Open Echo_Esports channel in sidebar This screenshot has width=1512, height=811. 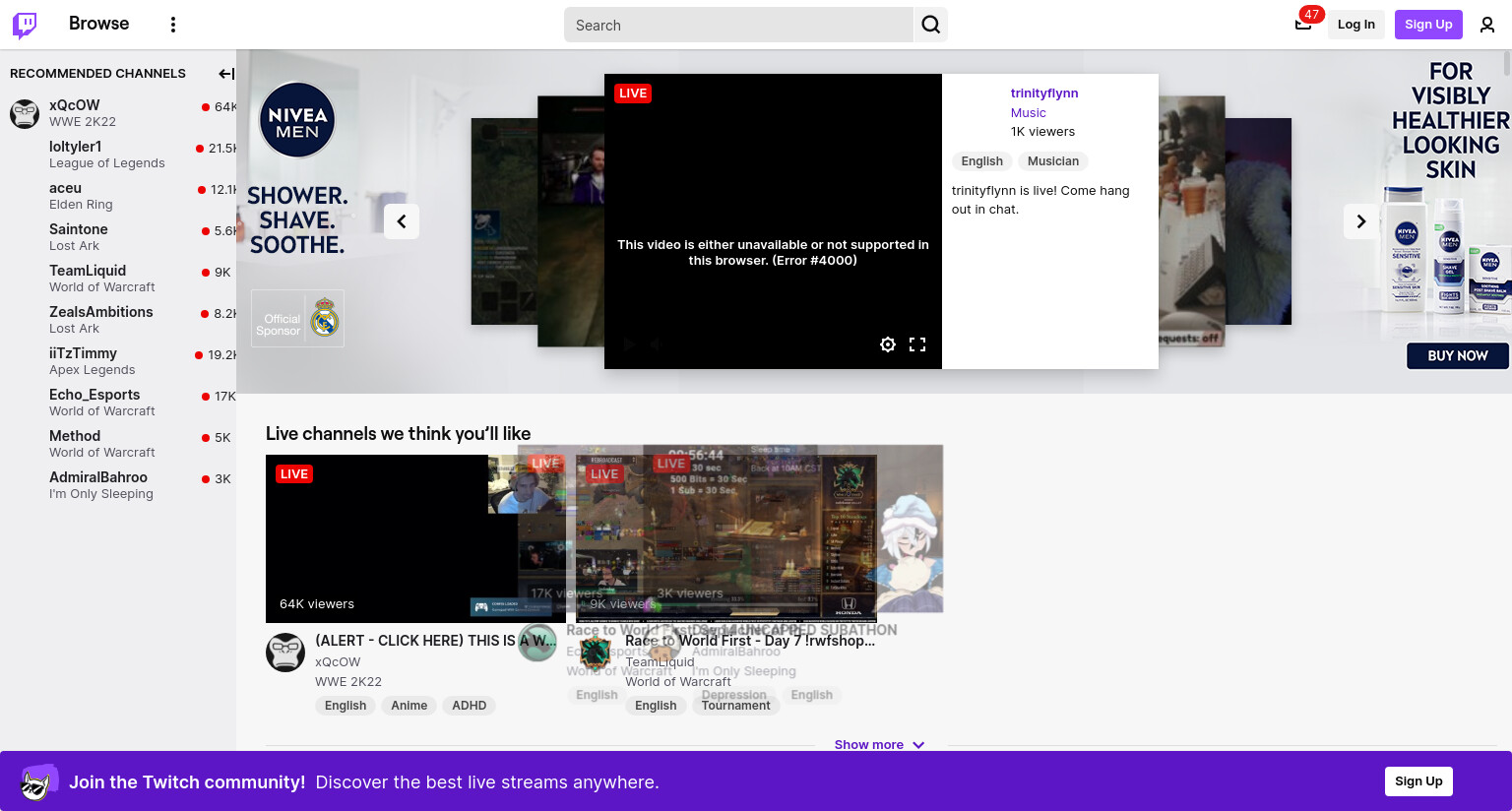click(x=118, y=403)
